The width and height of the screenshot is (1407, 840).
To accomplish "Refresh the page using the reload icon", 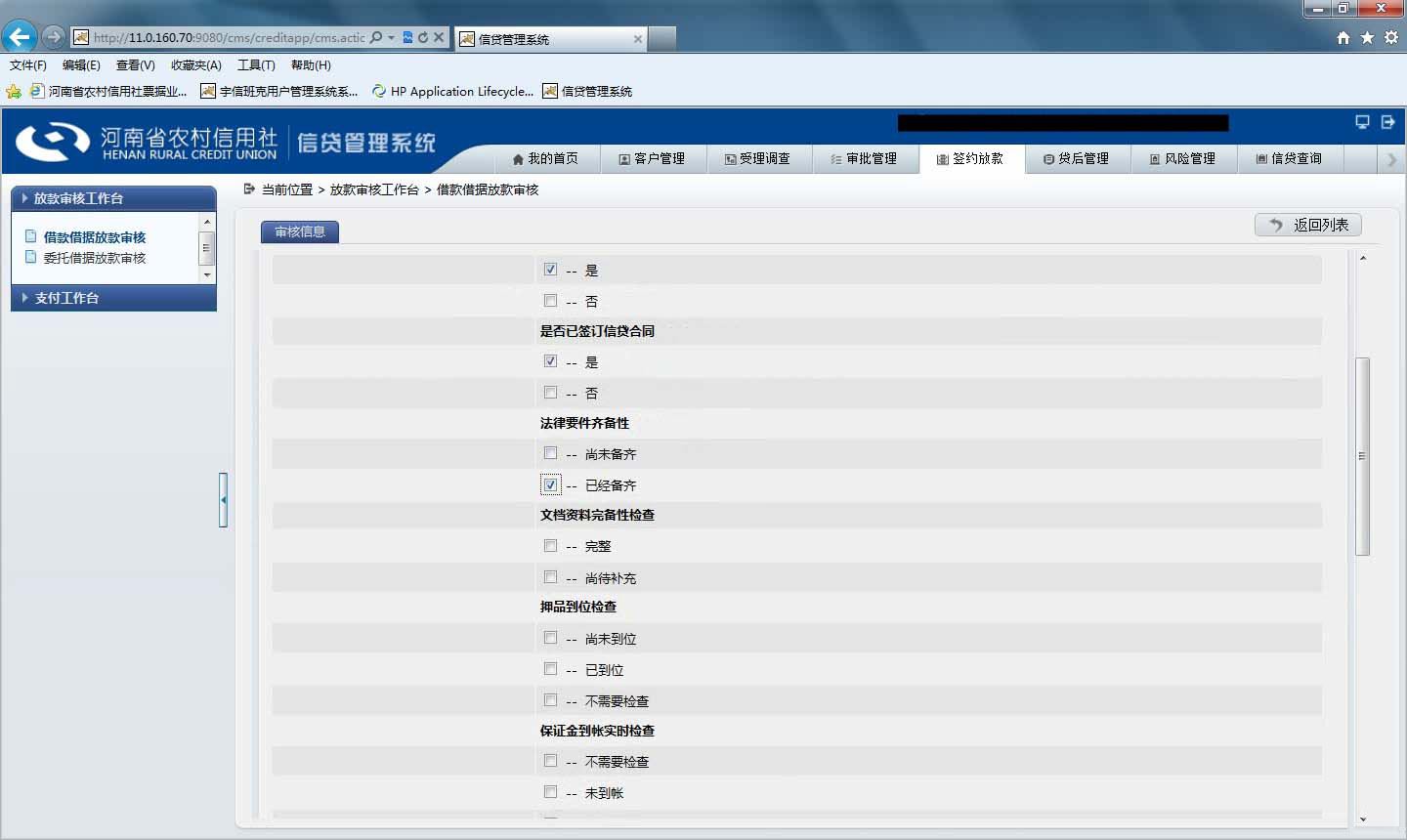I will pyautogui.click(x=423, y=37).
